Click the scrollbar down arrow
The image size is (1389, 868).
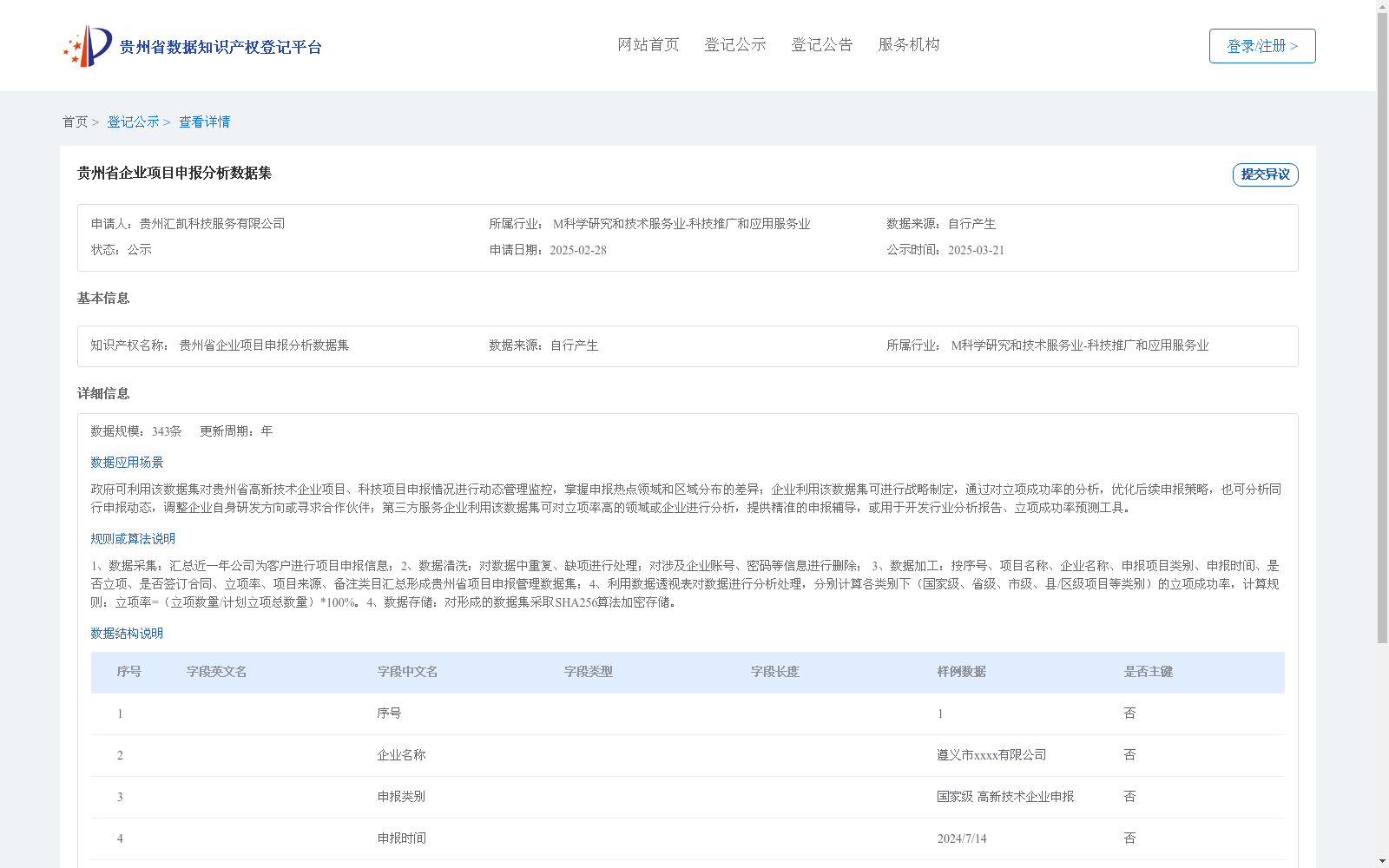(x=1382, y=861)
